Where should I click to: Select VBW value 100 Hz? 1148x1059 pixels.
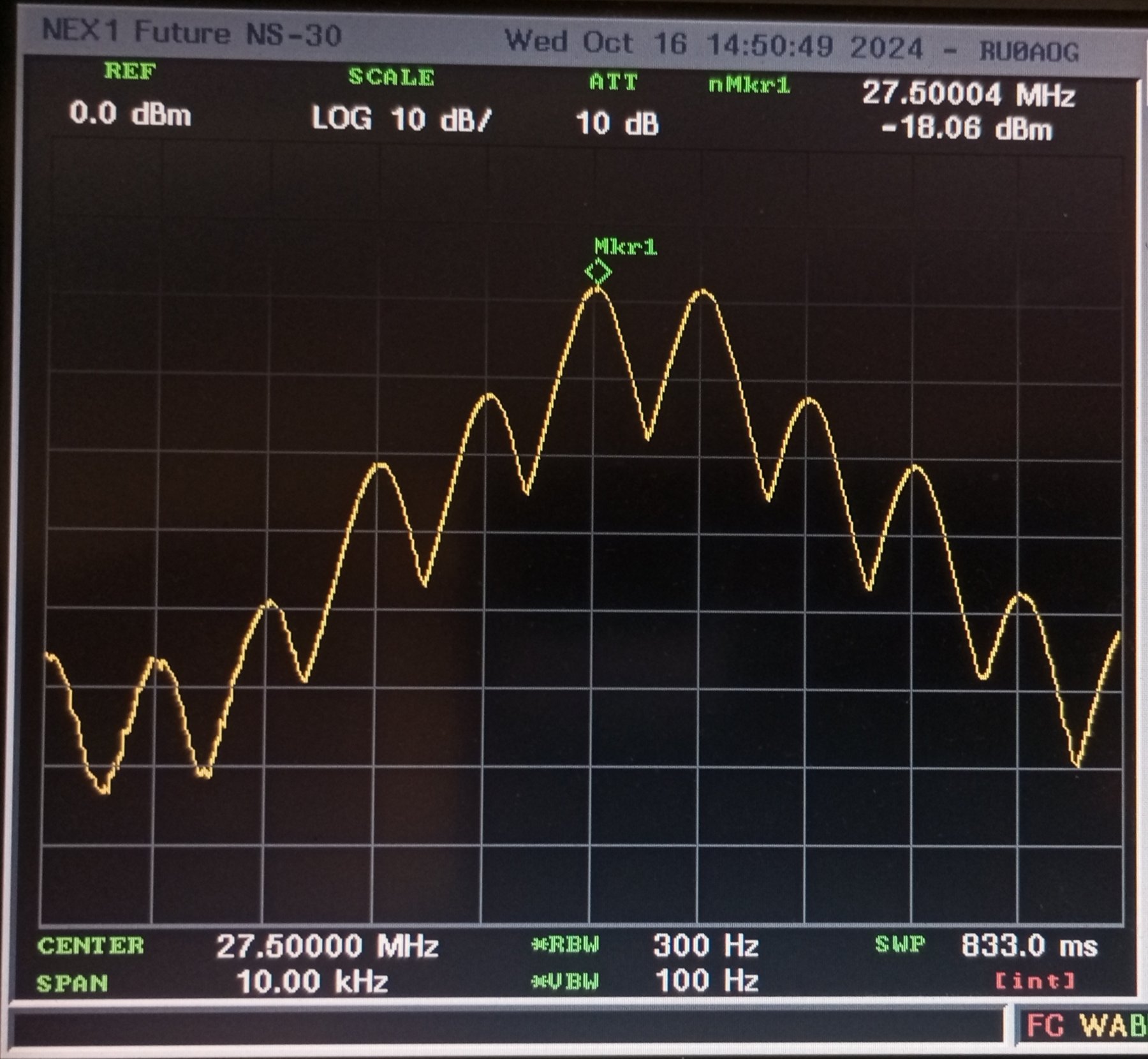point(707,981)
